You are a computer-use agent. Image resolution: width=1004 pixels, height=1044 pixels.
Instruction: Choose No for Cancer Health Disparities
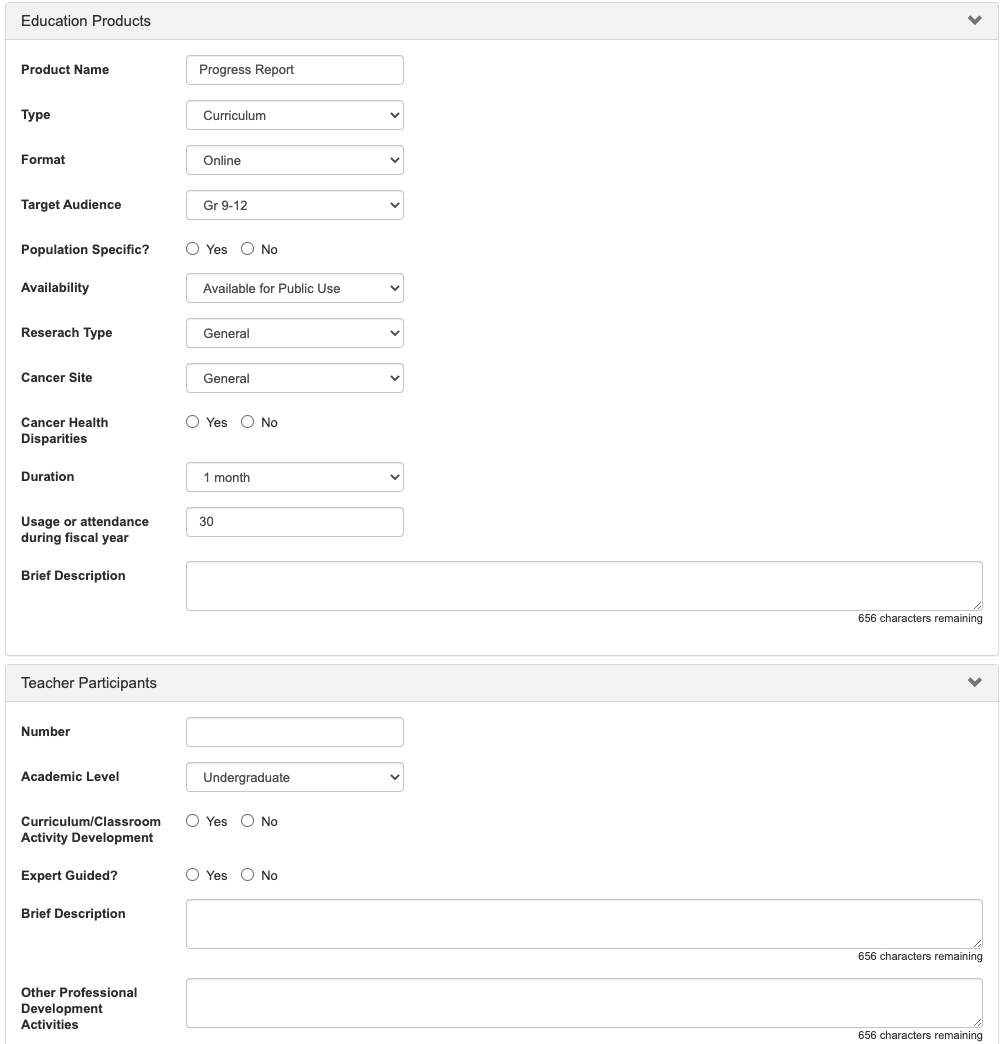(247, 422)
